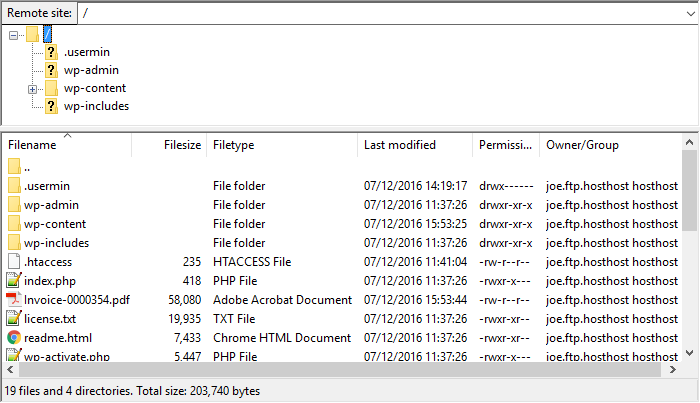Click the wp-content folder icon in file list
The height and width of the screenshot is (403, 700).
click(14, 224)
